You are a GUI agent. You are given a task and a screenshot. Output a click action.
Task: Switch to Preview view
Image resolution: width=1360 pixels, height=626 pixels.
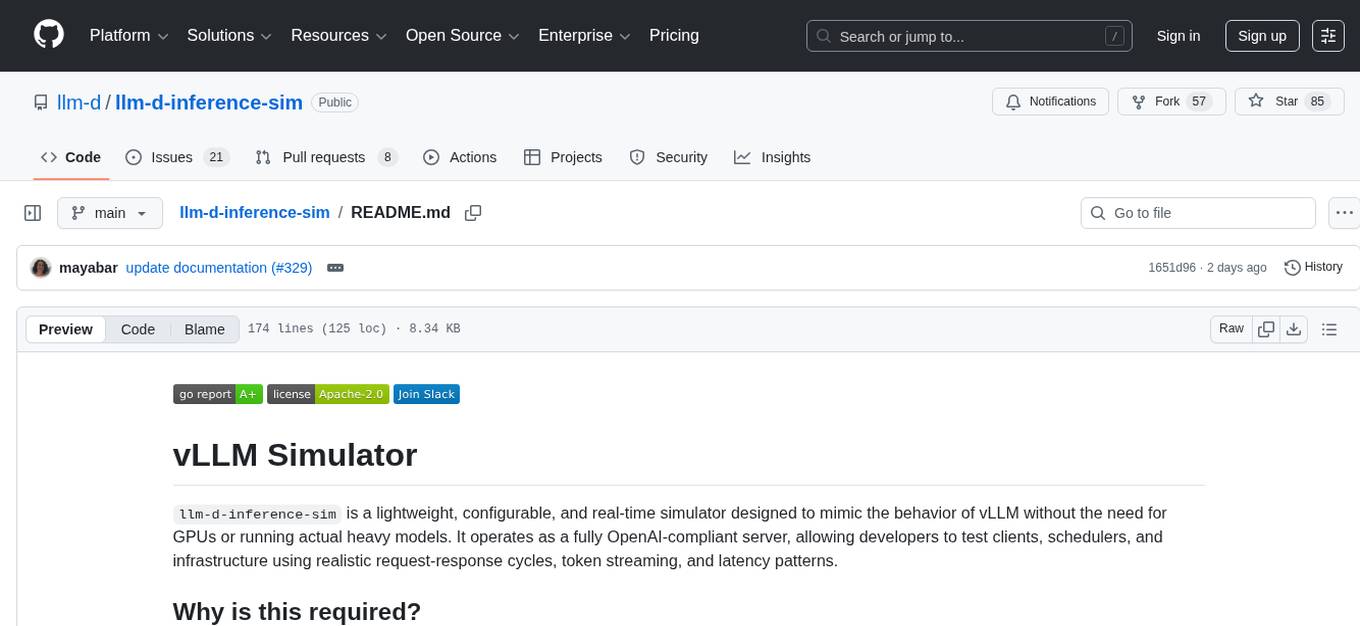(x=66, y=329)
